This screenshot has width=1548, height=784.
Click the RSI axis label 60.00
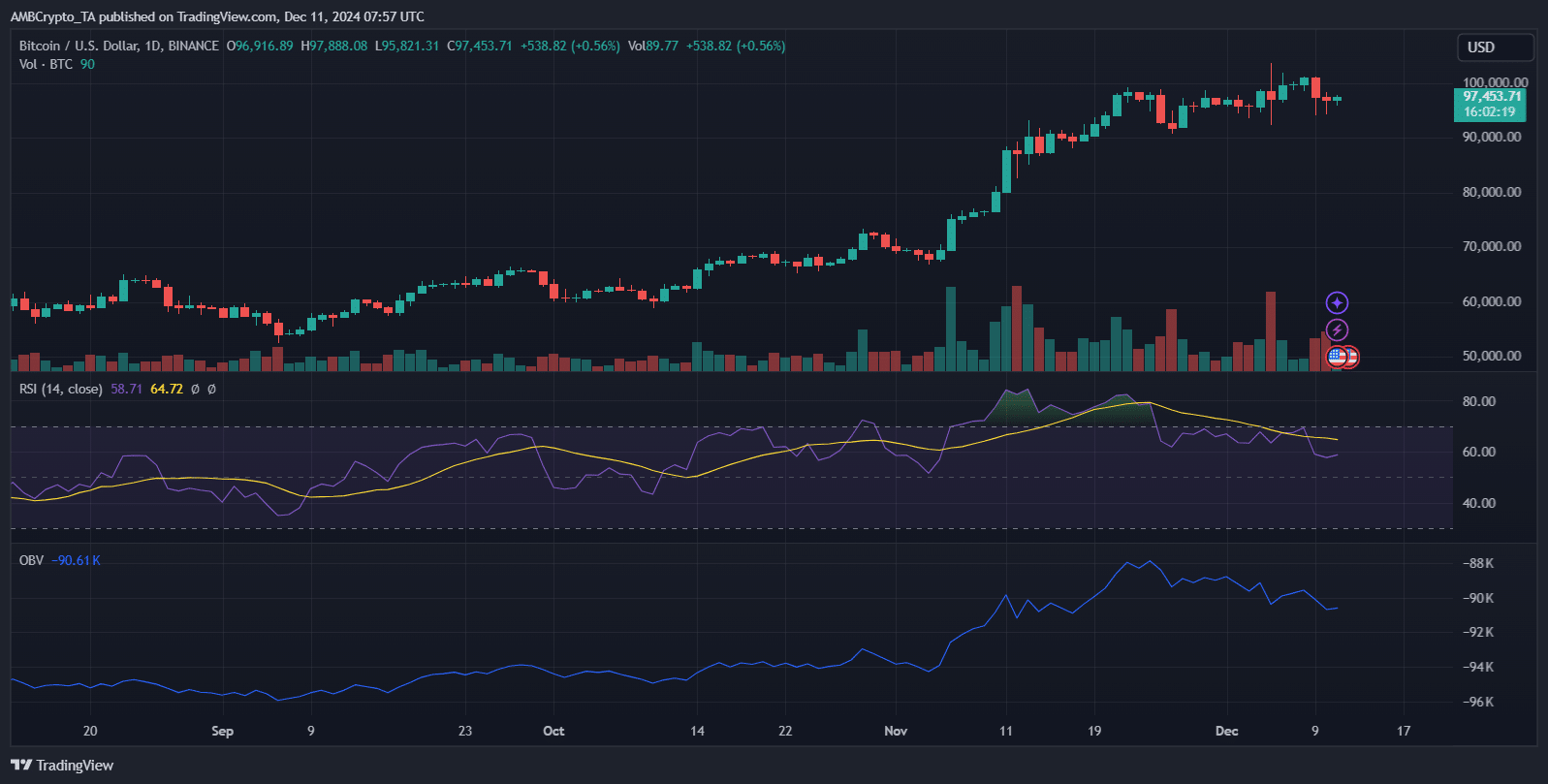click(x=1479, y=453)
